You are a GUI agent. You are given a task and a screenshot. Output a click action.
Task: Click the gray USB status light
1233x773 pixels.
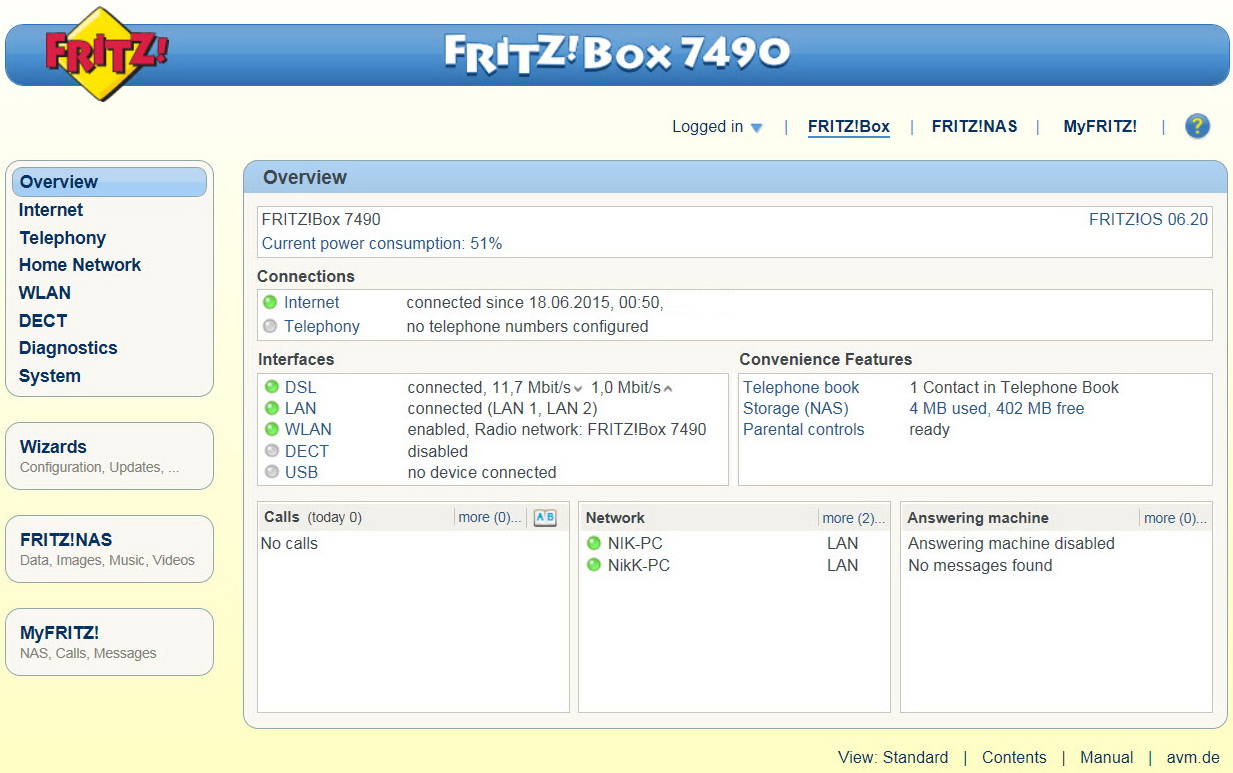[272, 472]
